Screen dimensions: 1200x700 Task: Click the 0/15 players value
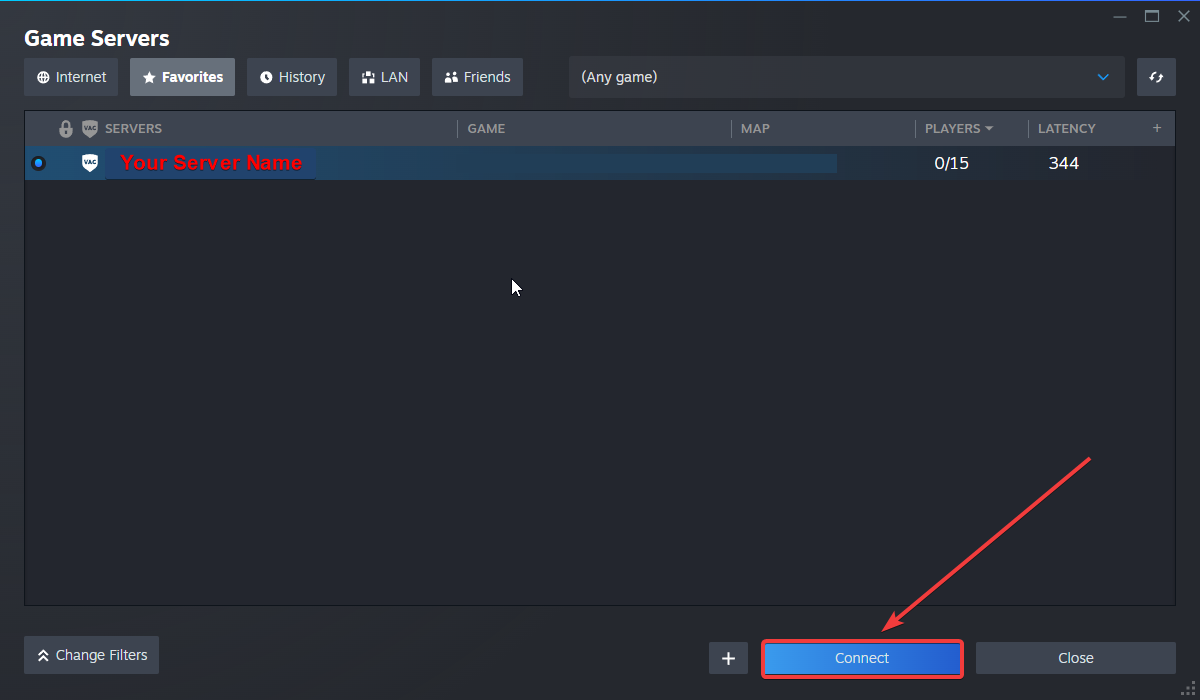[x=951, y=163]
